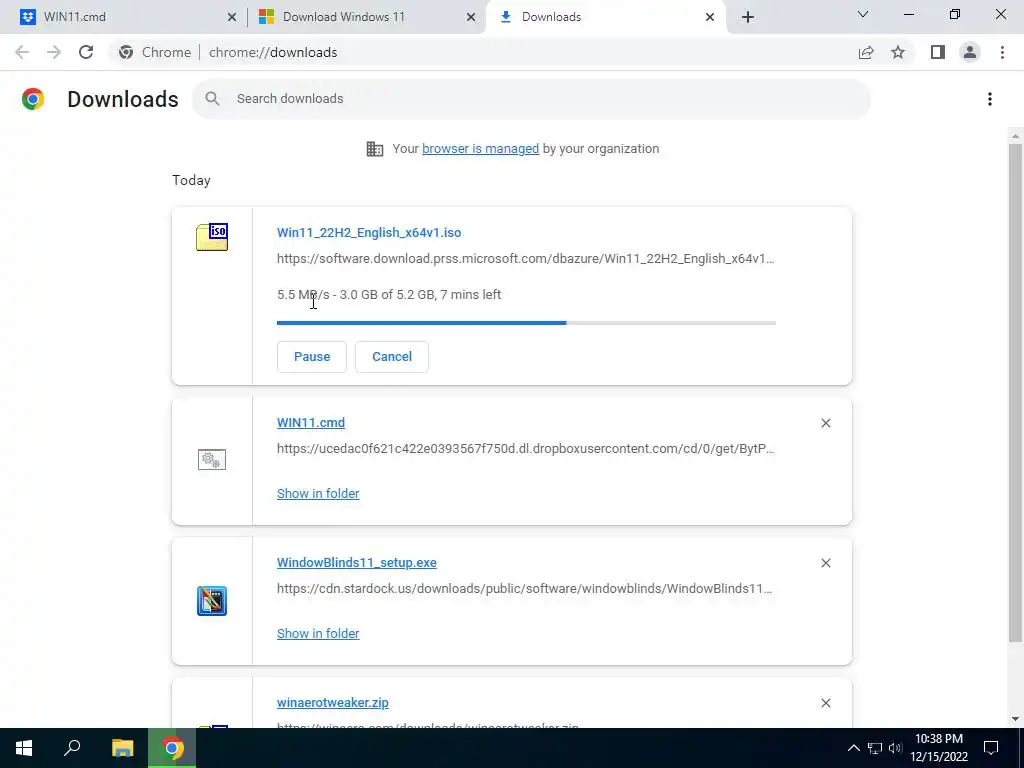Viewport: 1024px width, 768px height.
Task: Show hidden system tray icons
Action: tap(854, 748)
